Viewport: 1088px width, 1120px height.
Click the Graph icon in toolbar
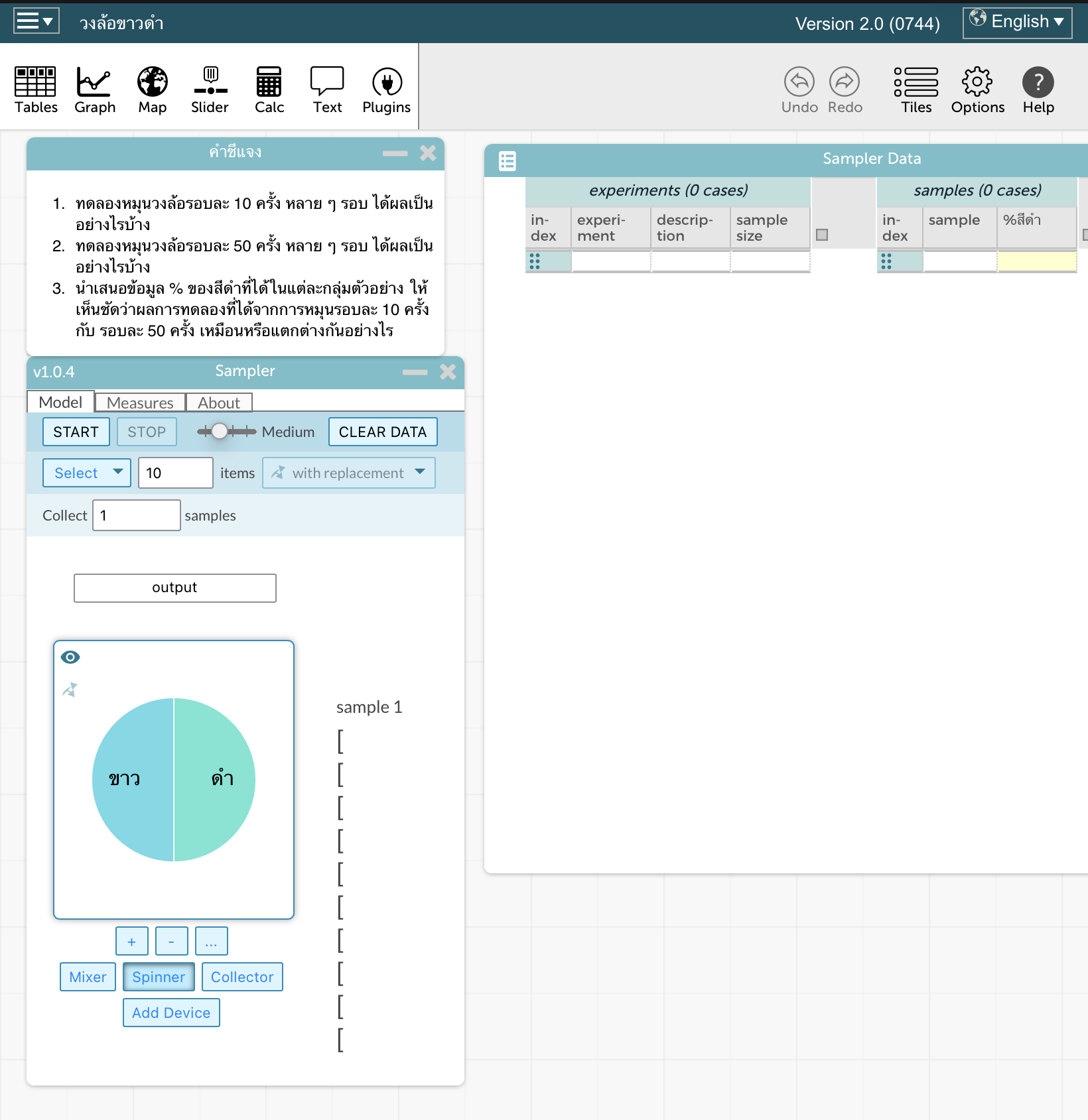[94, 90]
